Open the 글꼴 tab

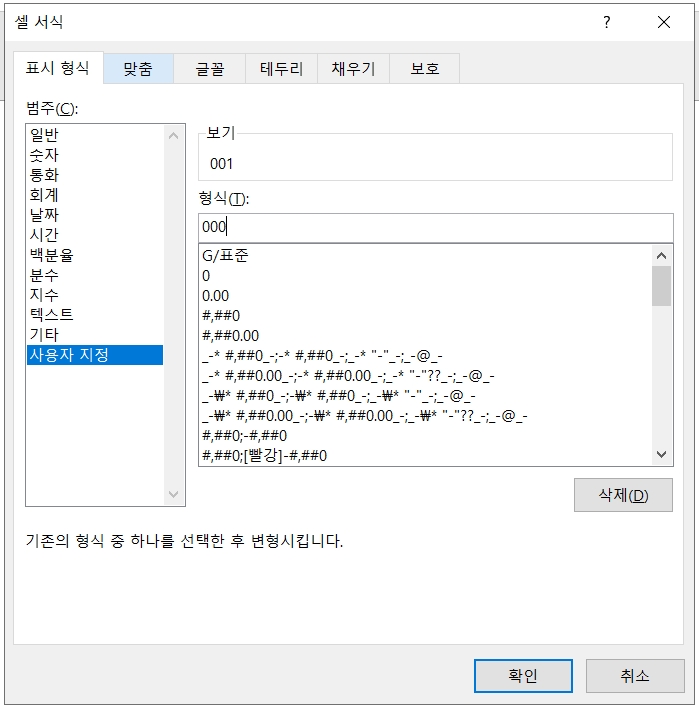click(x=209, y=69)
